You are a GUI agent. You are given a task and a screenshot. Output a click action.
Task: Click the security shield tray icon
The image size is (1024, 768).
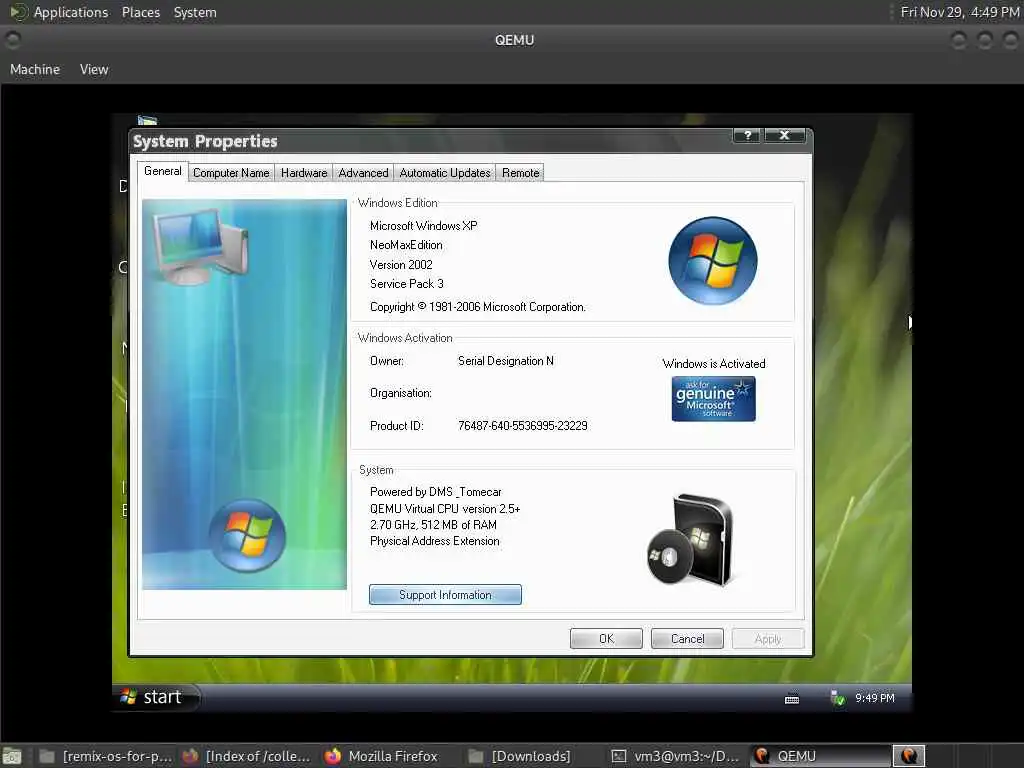coord(837,698)
